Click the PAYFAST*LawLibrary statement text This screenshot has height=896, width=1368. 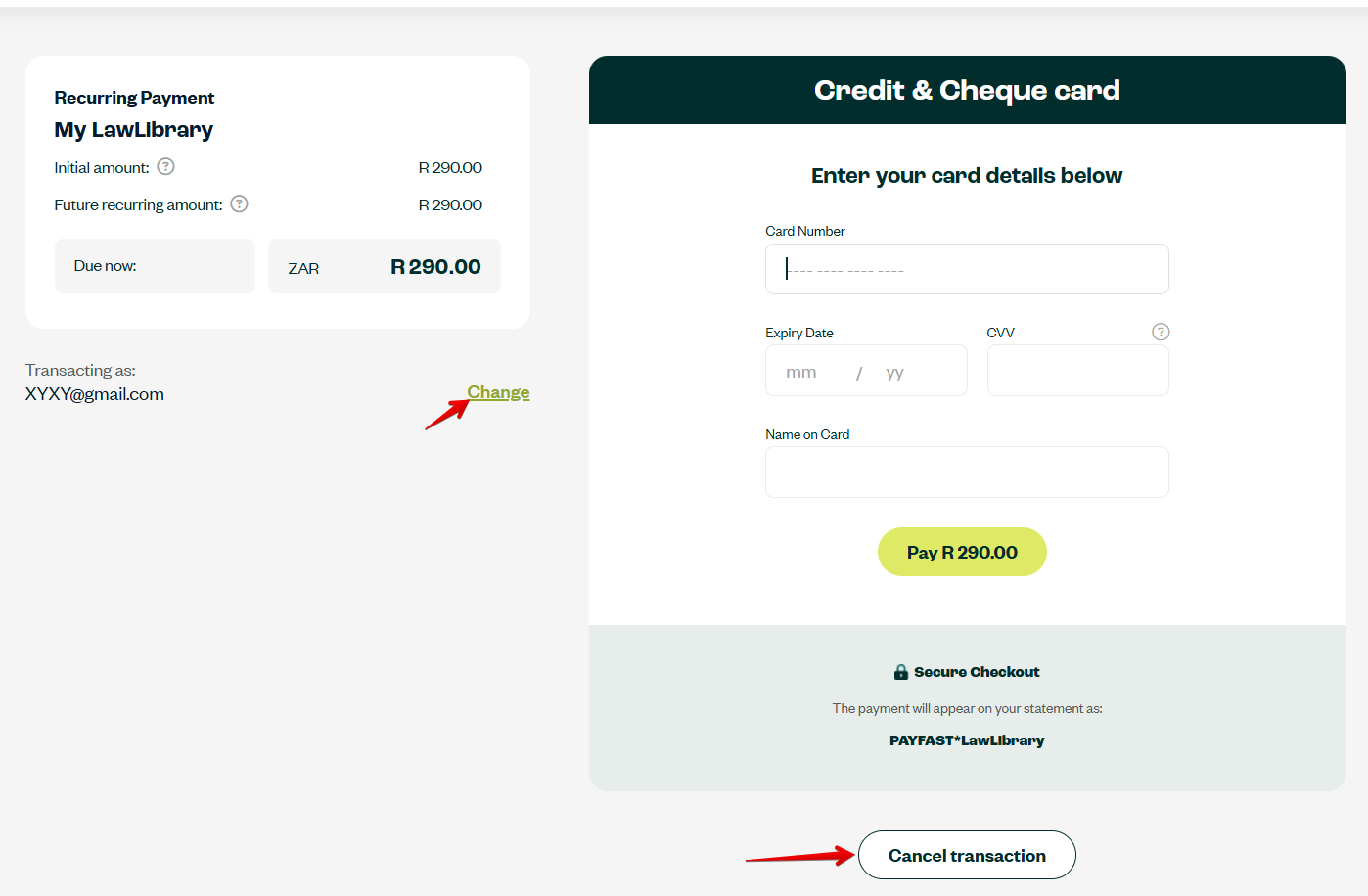(x=967, y=740)
